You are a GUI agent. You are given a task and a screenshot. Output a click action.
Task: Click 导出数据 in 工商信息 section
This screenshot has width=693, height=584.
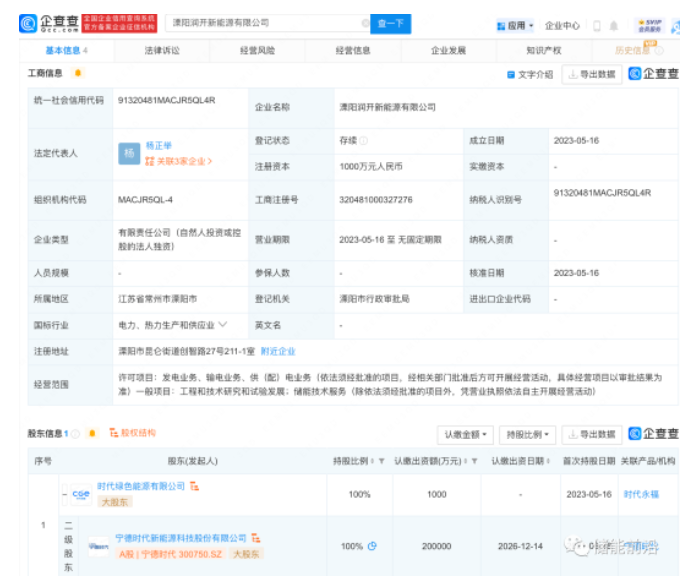(x=592, y=75)
